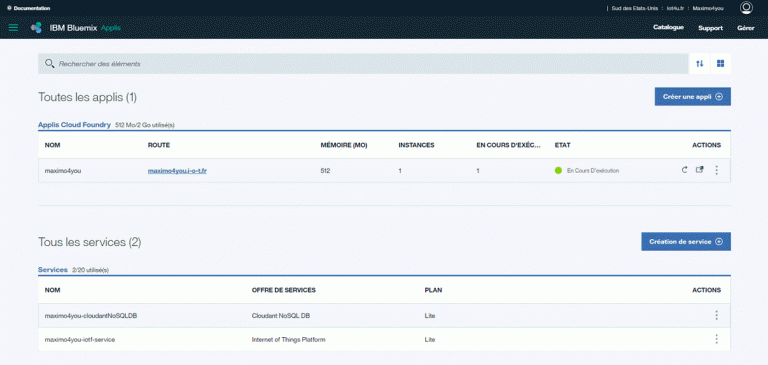Click the sort order arrows icon
The height and width of the screenshot is (365, 768).
click(699, 64)
